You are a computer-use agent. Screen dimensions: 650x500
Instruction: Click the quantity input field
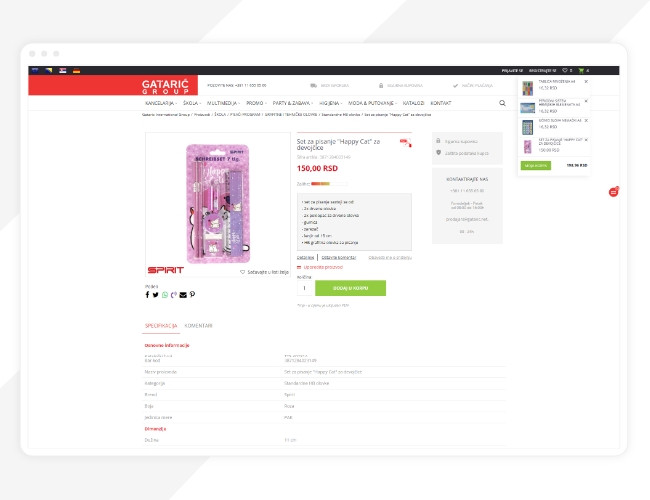point(305,288)
